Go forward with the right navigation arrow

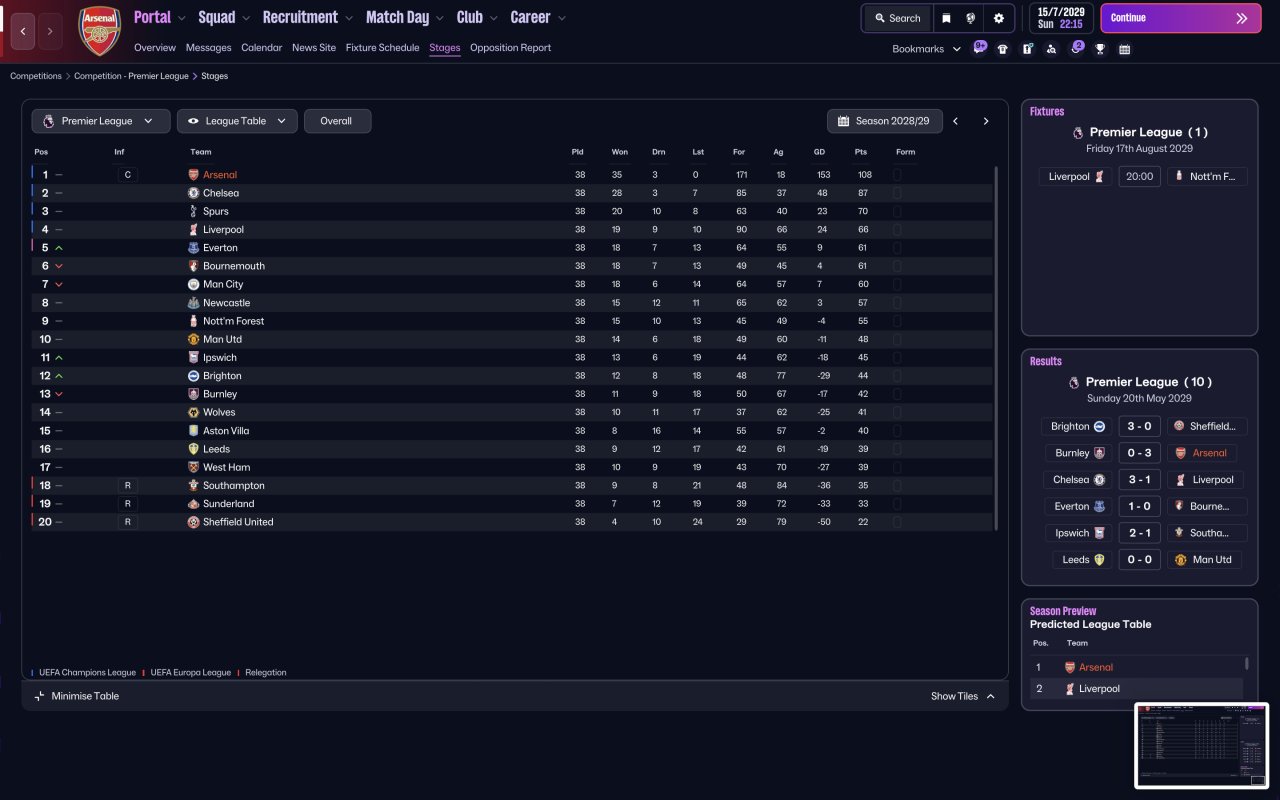(50, 31)
